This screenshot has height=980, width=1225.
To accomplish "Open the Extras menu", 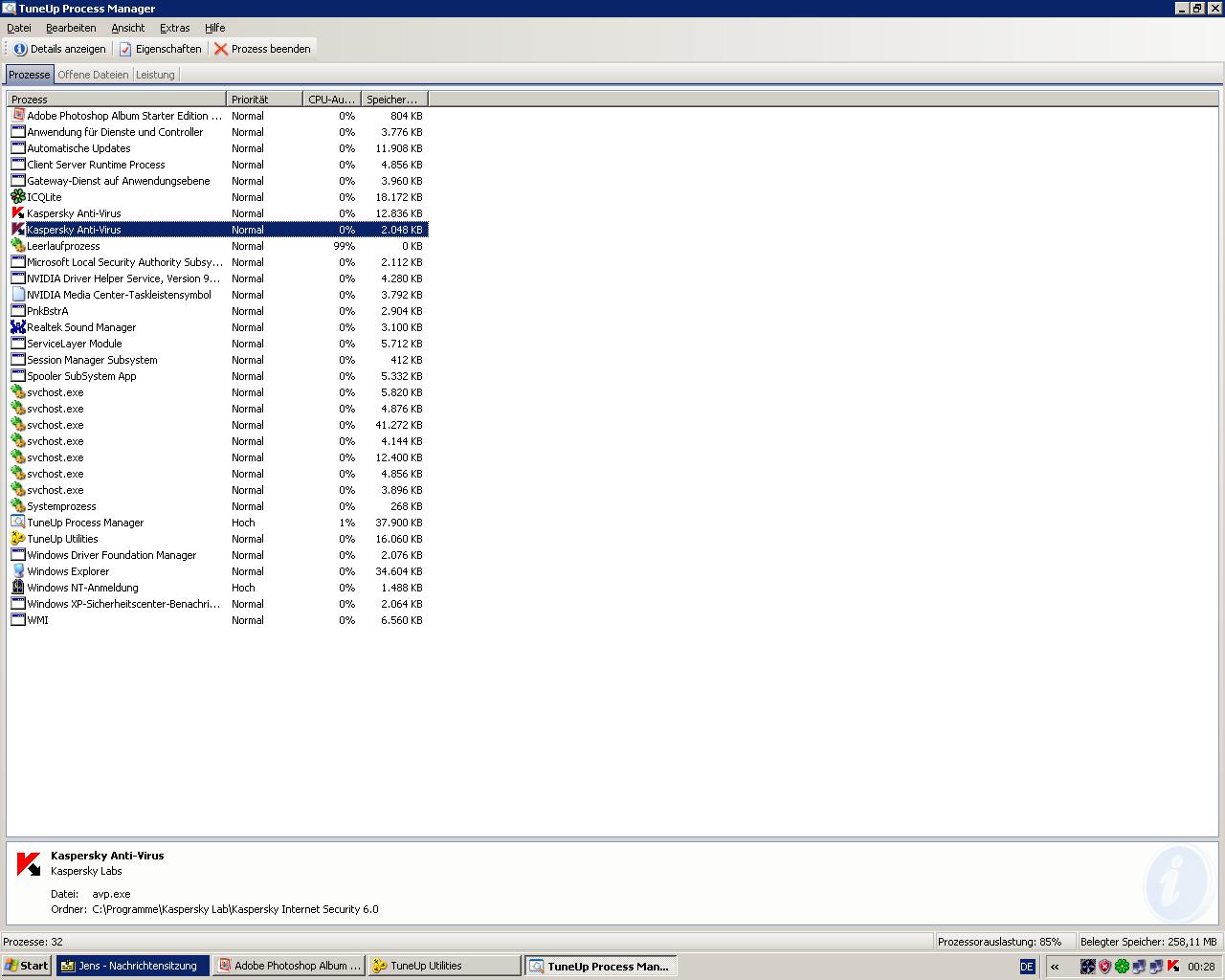I will [x=175, y=28].
